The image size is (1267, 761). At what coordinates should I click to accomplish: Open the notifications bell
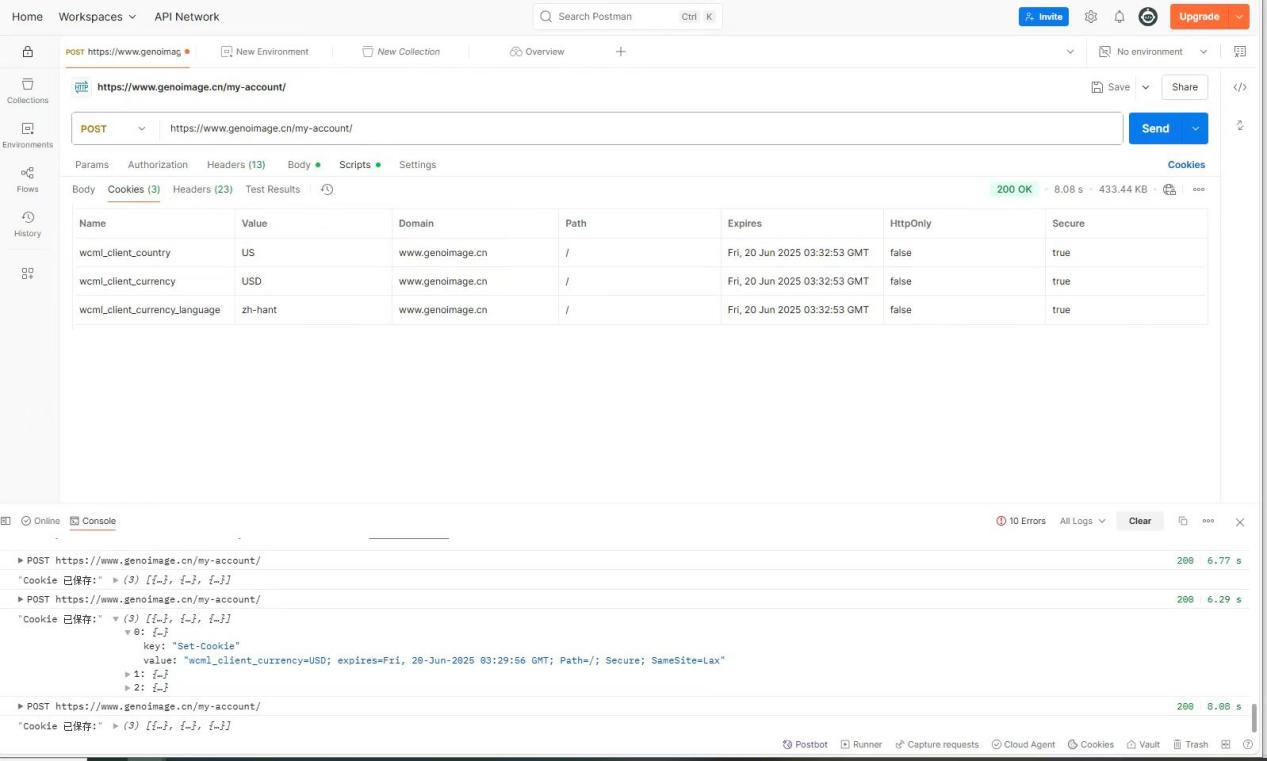[1119, 17]
